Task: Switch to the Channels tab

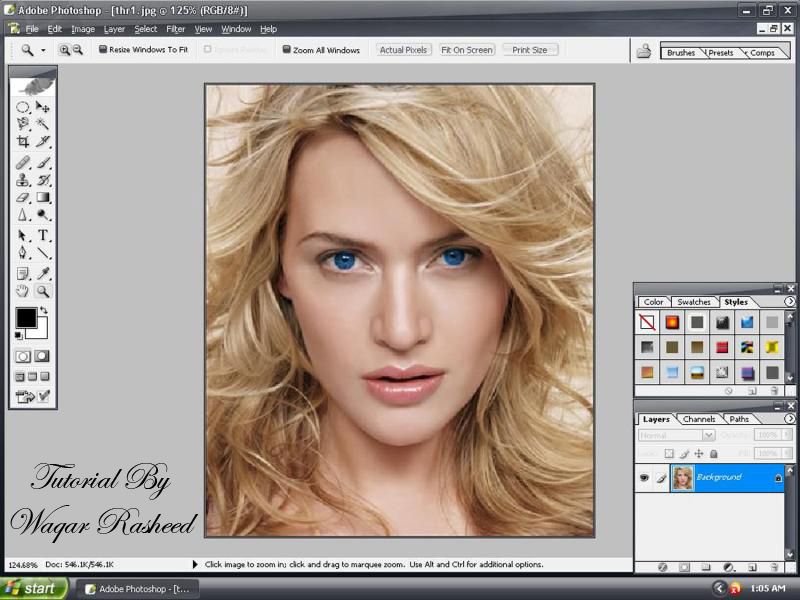Action: point(699,419)
